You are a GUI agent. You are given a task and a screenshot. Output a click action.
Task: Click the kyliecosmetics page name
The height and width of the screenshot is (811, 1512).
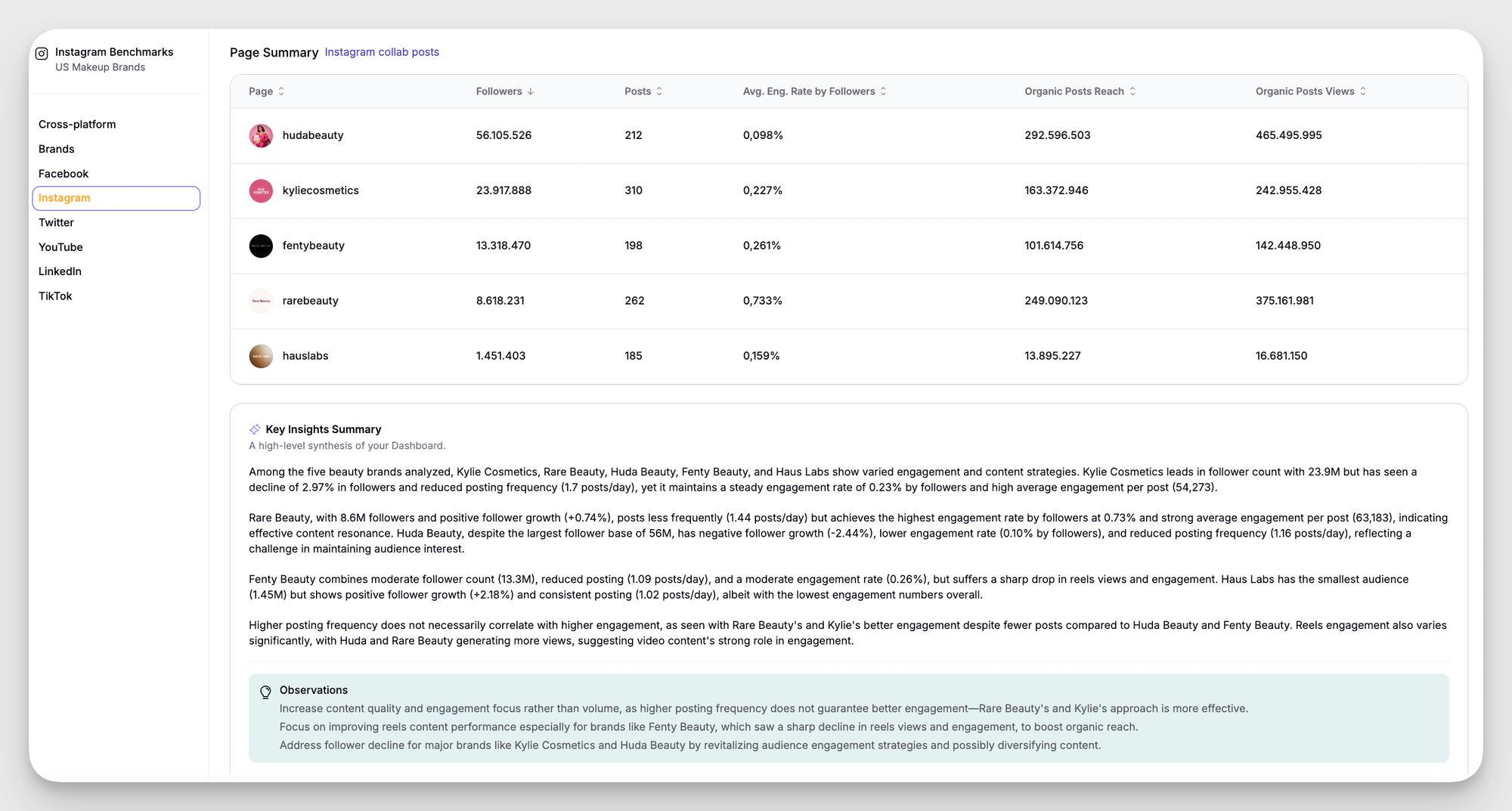(x=321, y=190)
